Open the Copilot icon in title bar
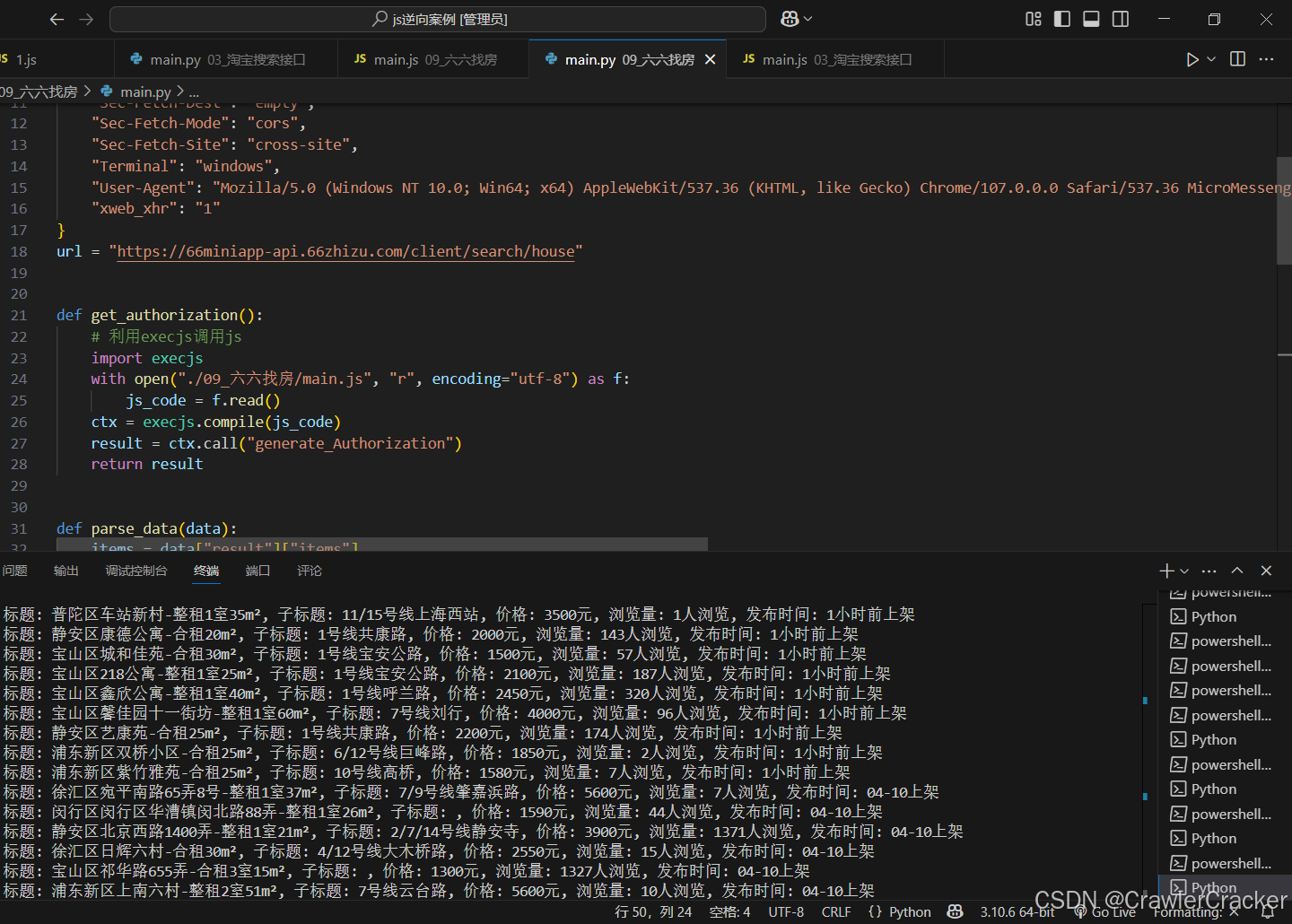 point(790,19)
